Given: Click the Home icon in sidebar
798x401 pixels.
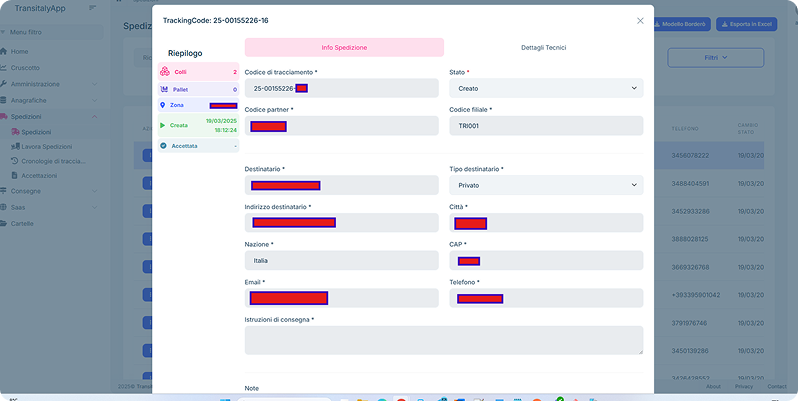Looking at the screenshot, I should click(5, 51).
